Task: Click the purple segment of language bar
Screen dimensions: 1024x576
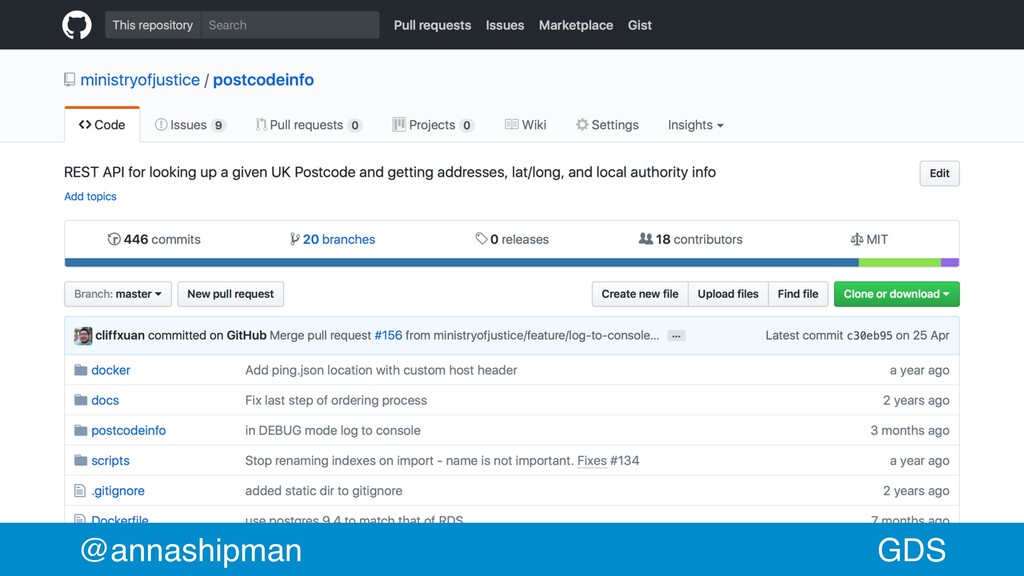Action: point(950,263)
